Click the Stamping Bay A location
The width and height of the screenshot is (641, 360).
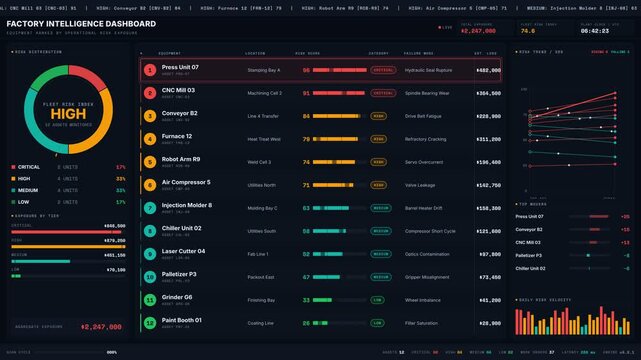click(264, 70)
